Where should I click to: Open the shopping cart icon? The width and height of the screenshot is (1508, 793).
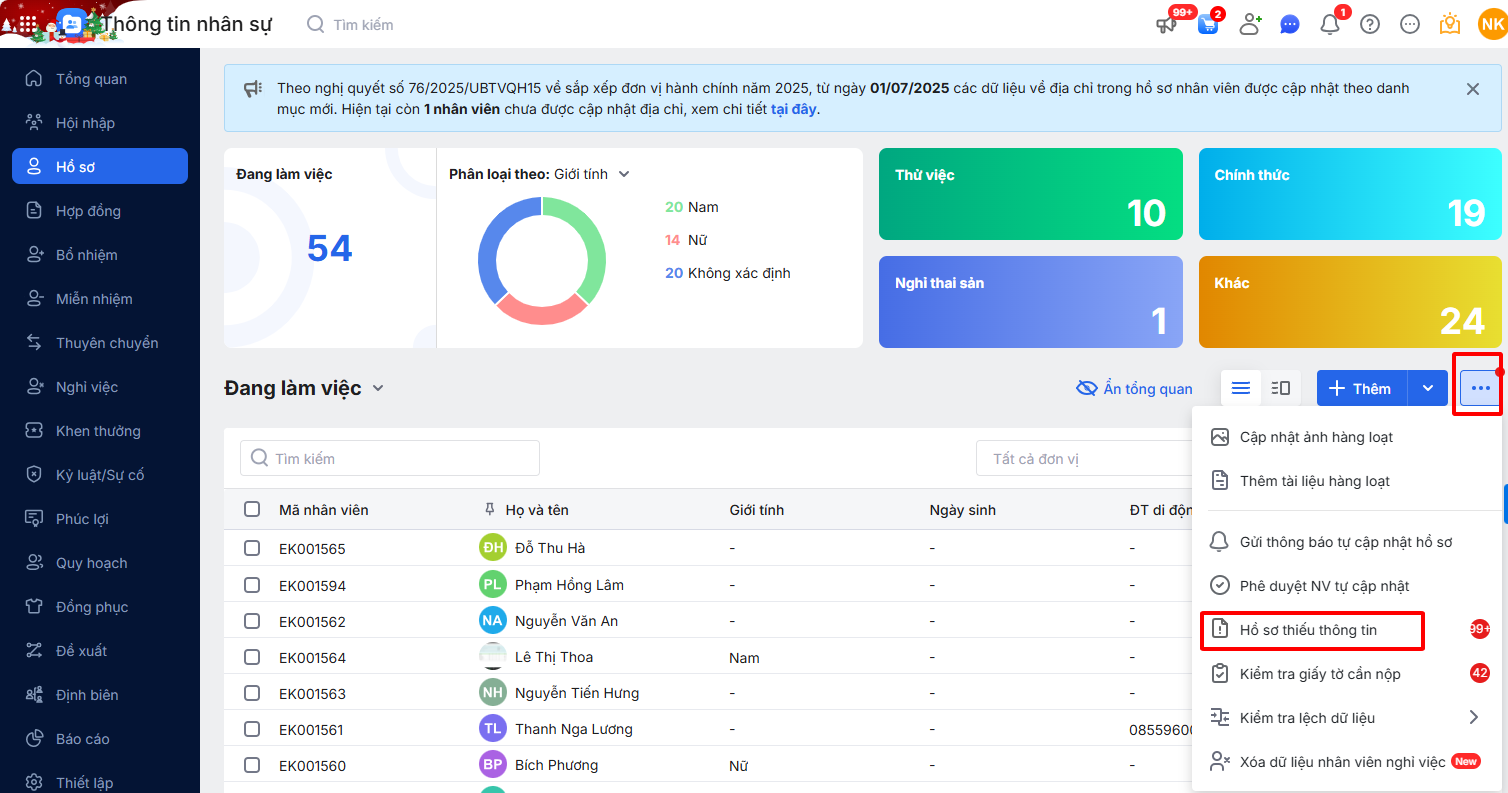[1208, 25]
